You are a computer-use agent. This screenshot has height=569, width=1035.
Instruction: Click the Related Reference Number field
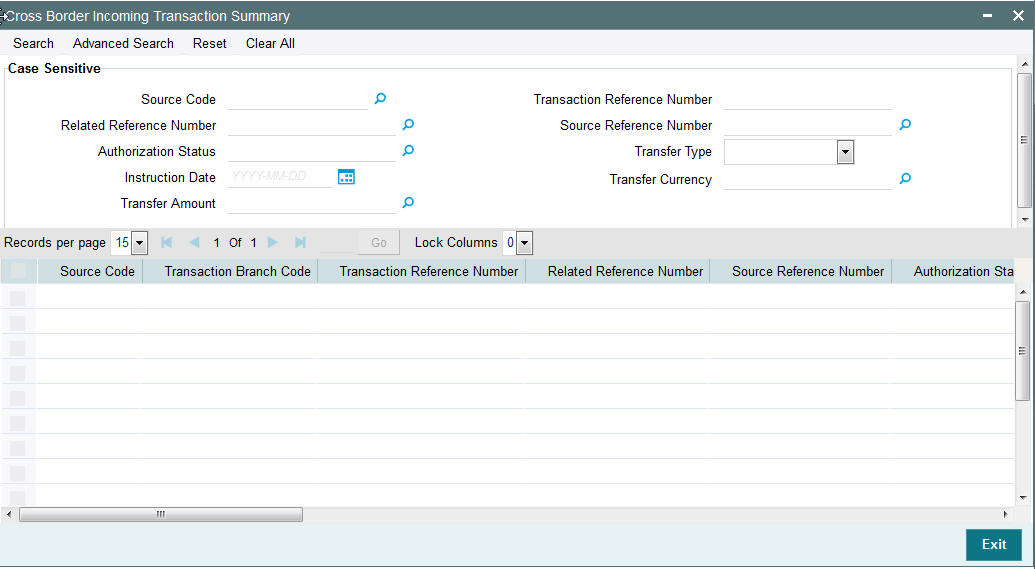tap(312, 125)
